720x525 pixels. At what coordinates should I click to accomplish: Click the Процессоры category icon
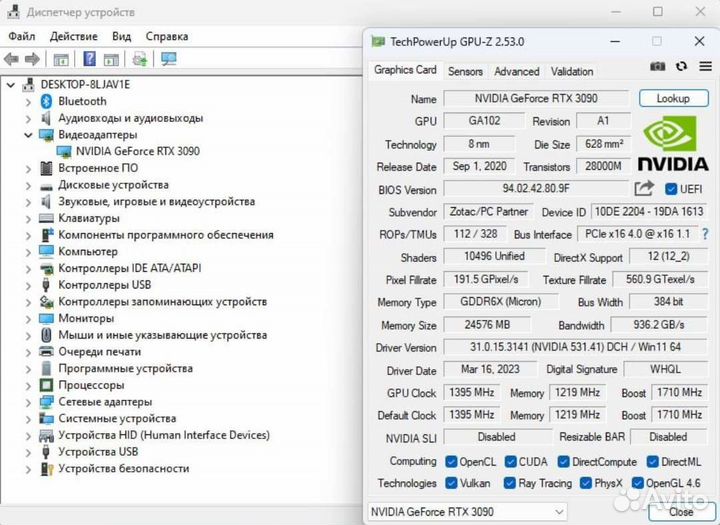pos(46,385)
